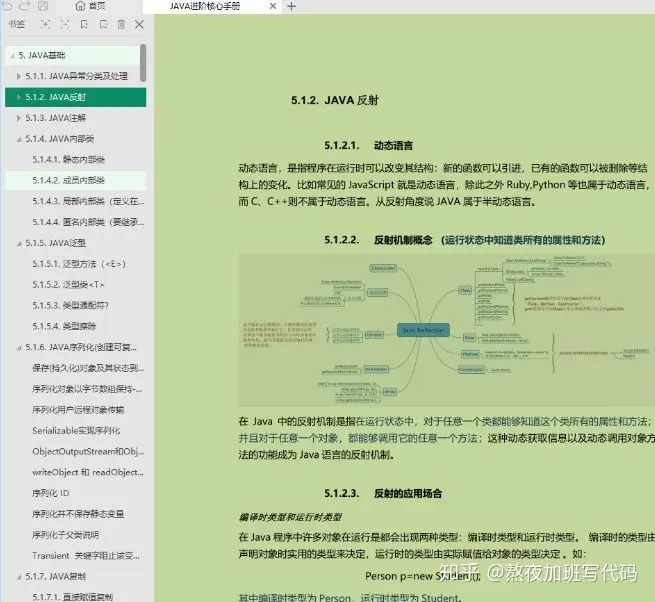Collapse the 5. JAVA基础 tree node

(12, 56)
